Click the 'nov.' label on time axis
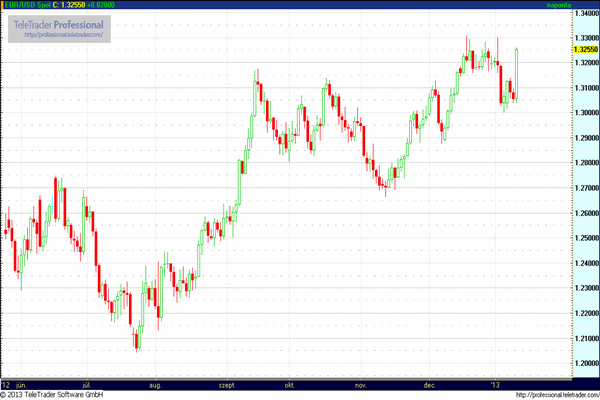 tap(361, 384)
